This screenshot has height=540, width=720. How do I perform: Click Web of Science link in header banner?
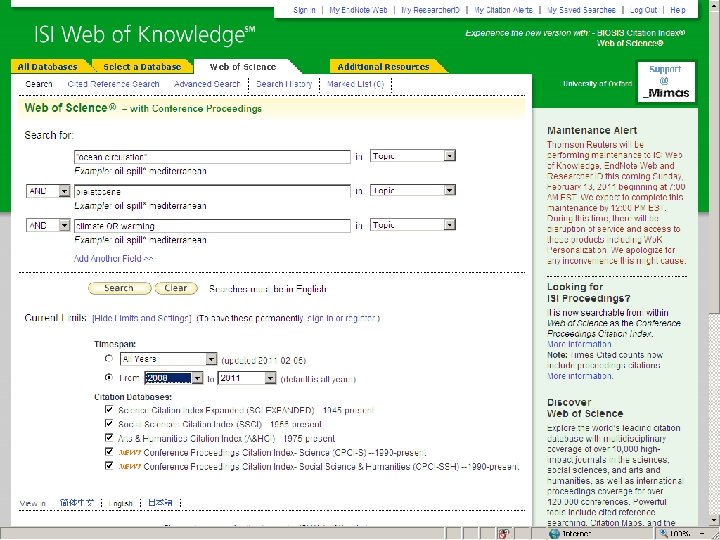tap(630, 43)
